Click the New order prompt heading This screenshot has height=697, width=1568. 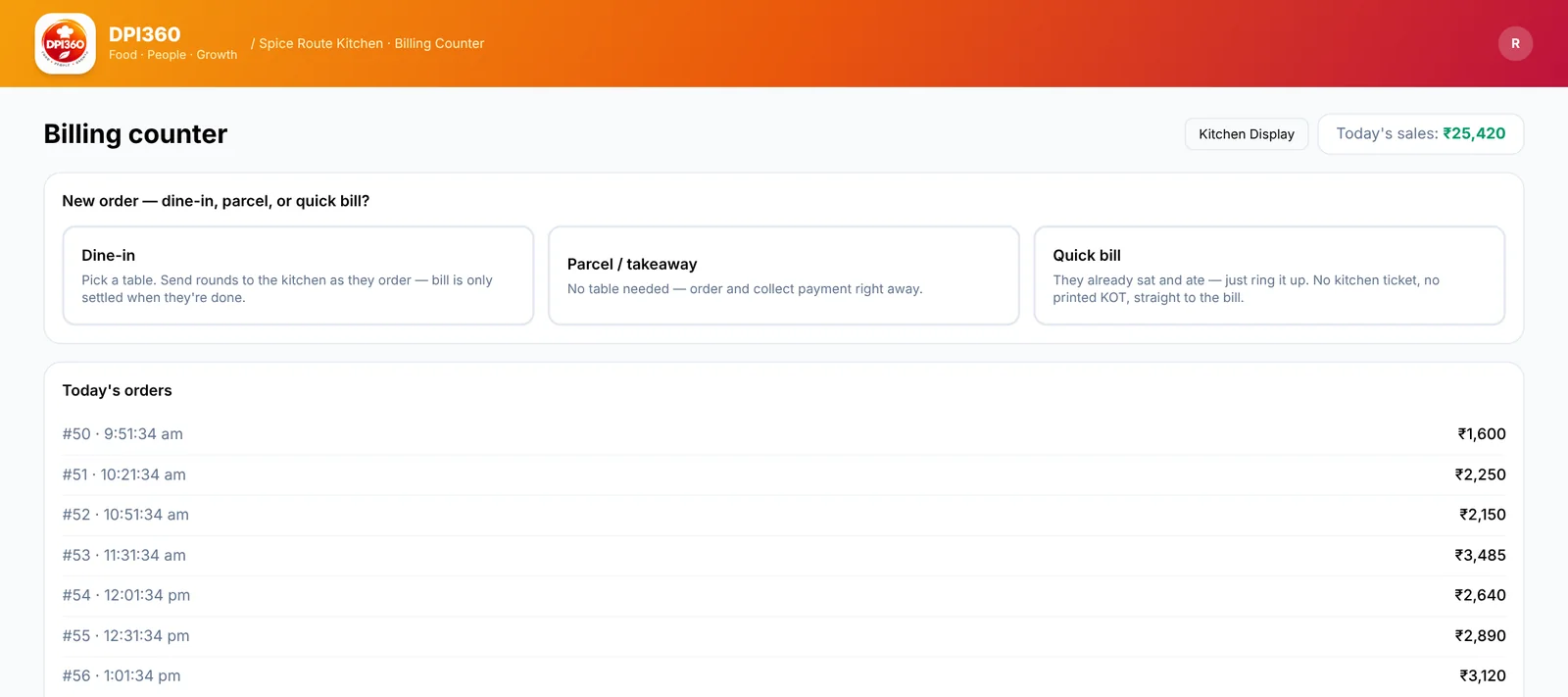coord(216,201)
